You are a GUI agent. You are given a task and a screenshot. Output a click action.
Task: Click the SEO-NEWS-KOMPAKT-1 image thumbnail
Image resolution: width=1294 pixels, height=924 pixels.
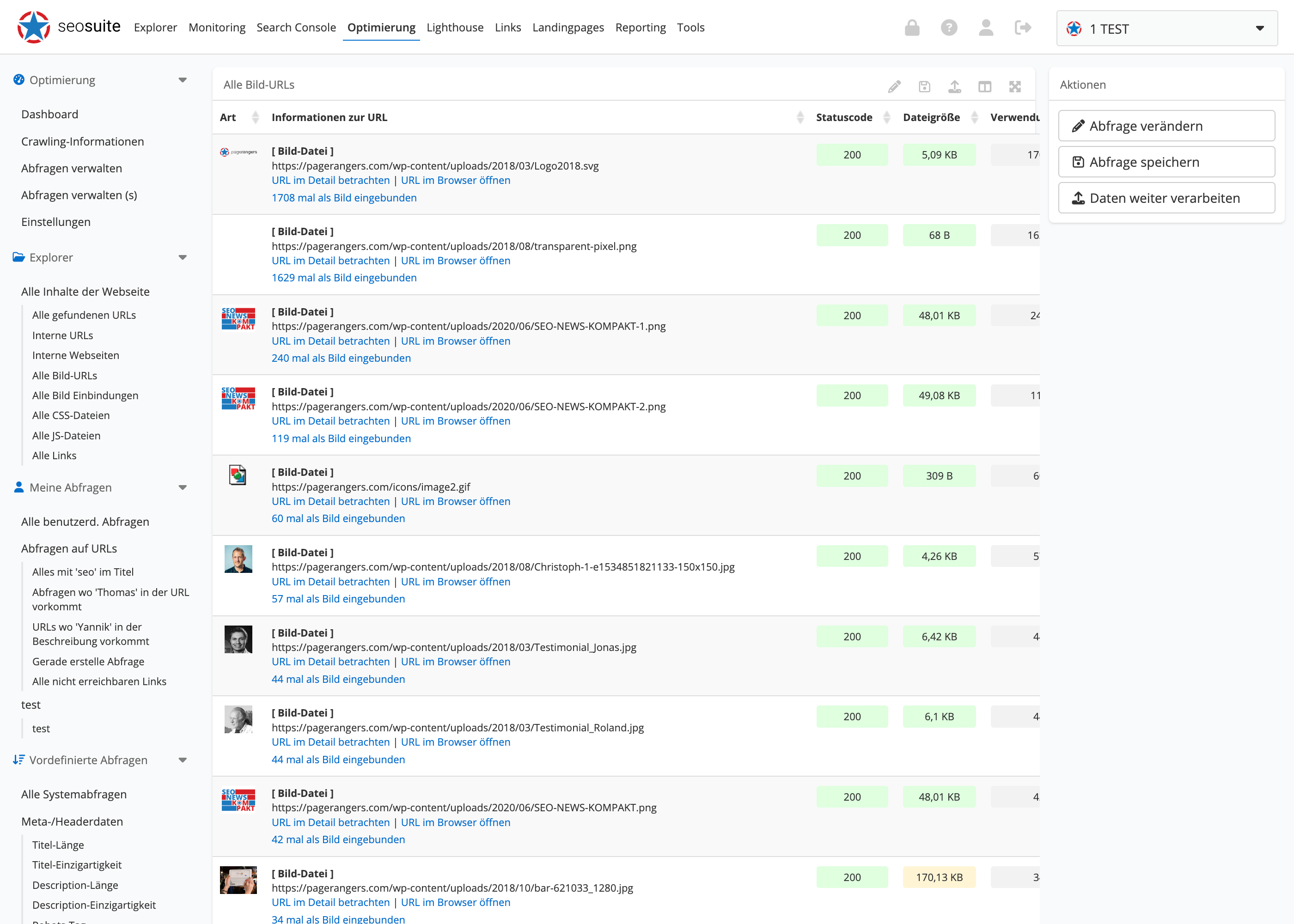[x=238, y=319]
